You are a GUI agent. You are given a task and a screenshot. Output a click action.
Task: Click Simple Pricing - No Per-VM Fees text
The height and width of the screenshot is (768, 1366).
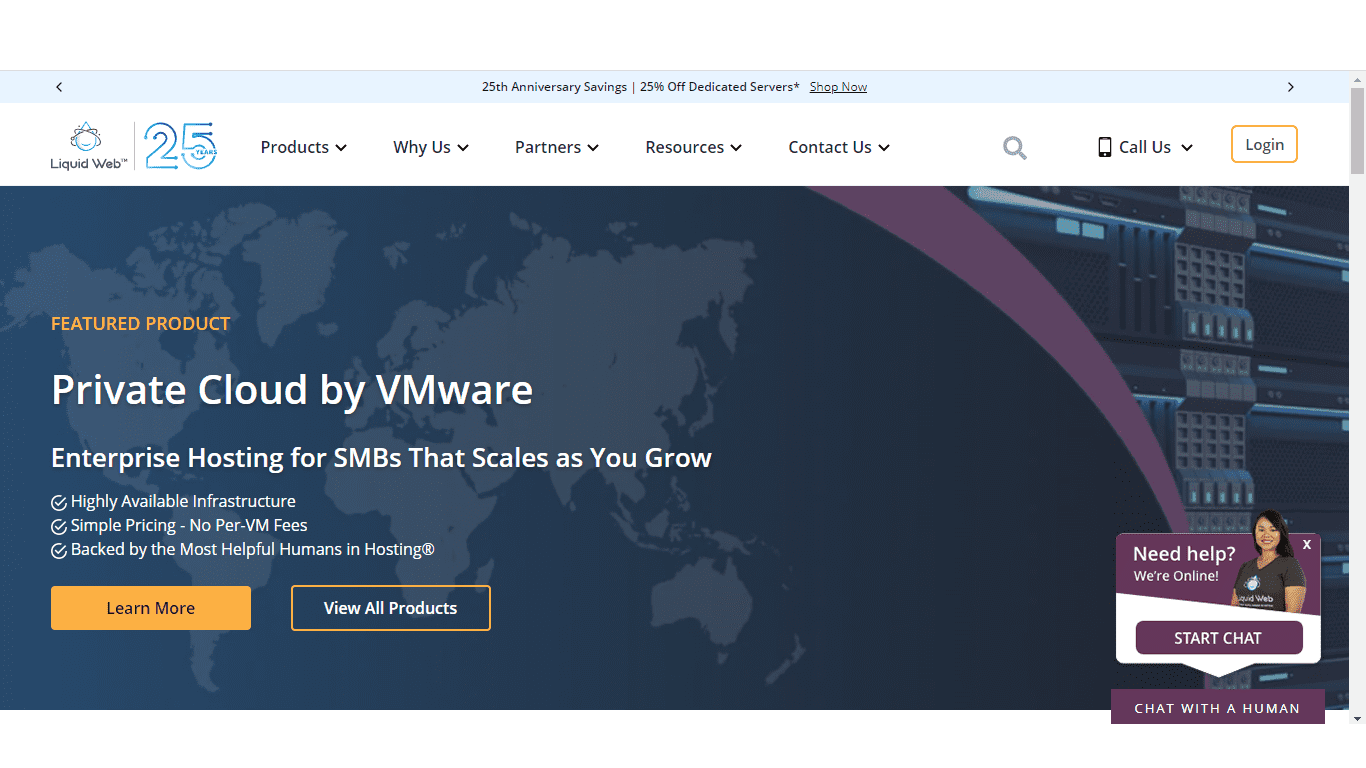click(x=189, y=526)
